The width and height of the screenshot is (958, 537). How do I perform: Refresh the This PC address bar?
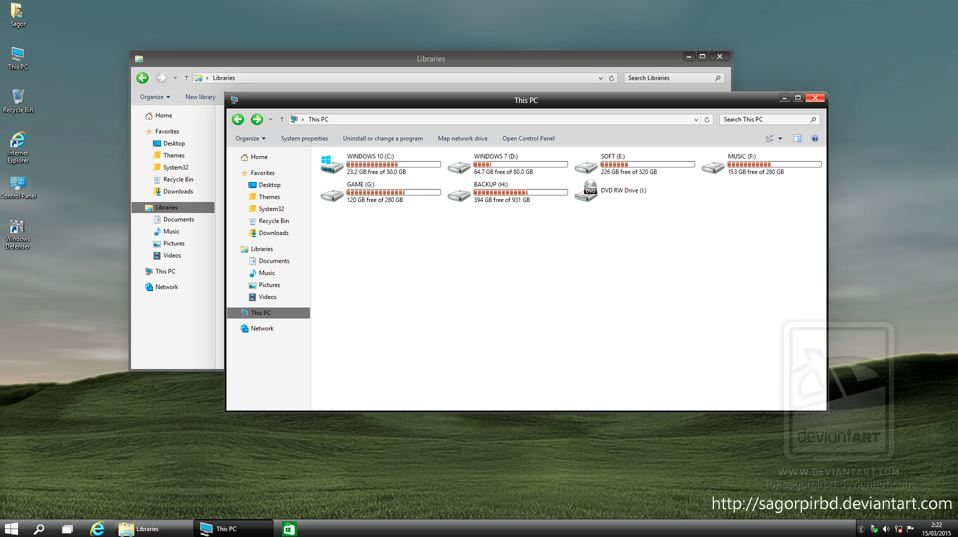pyautogui.click(x=707, y=119)
